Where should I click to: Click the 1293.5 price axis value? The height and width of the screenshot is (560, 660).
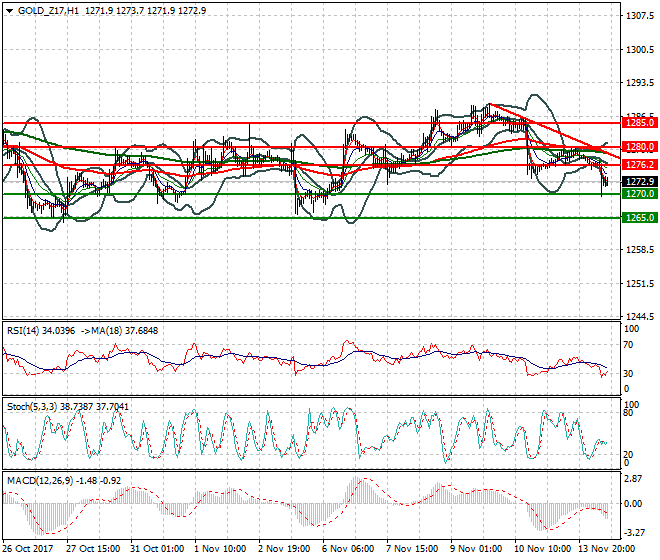tap(640, 83)
